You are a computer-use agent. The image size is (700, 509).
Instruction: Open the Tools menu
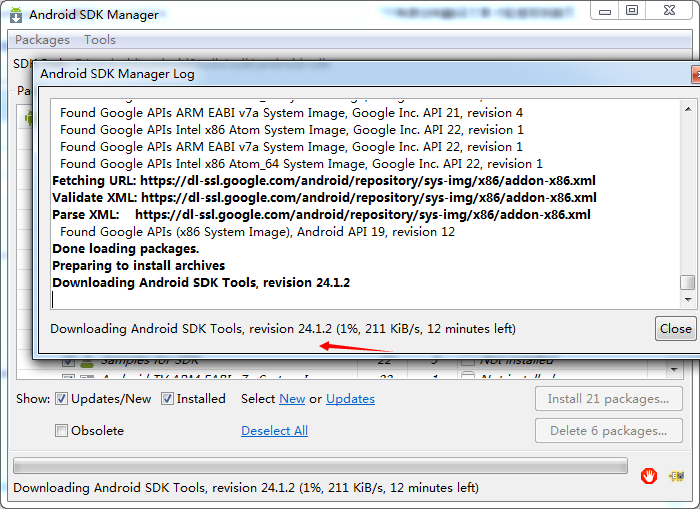100,40
